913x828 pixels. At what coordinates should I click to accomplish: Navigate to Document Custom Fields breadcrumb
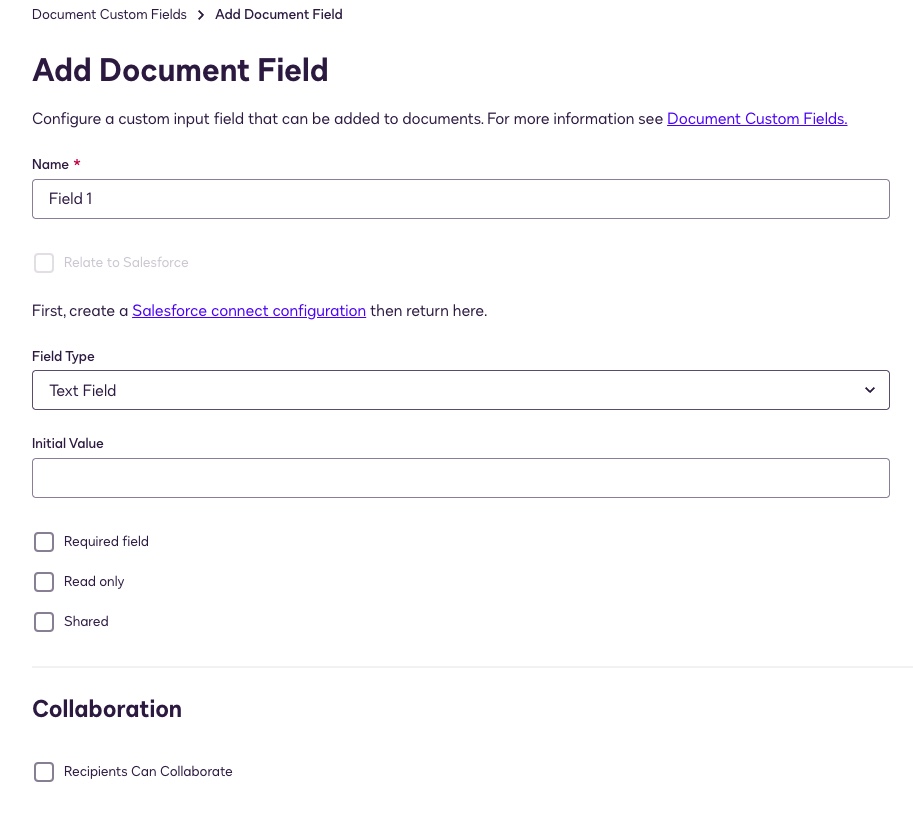(109, 14)
